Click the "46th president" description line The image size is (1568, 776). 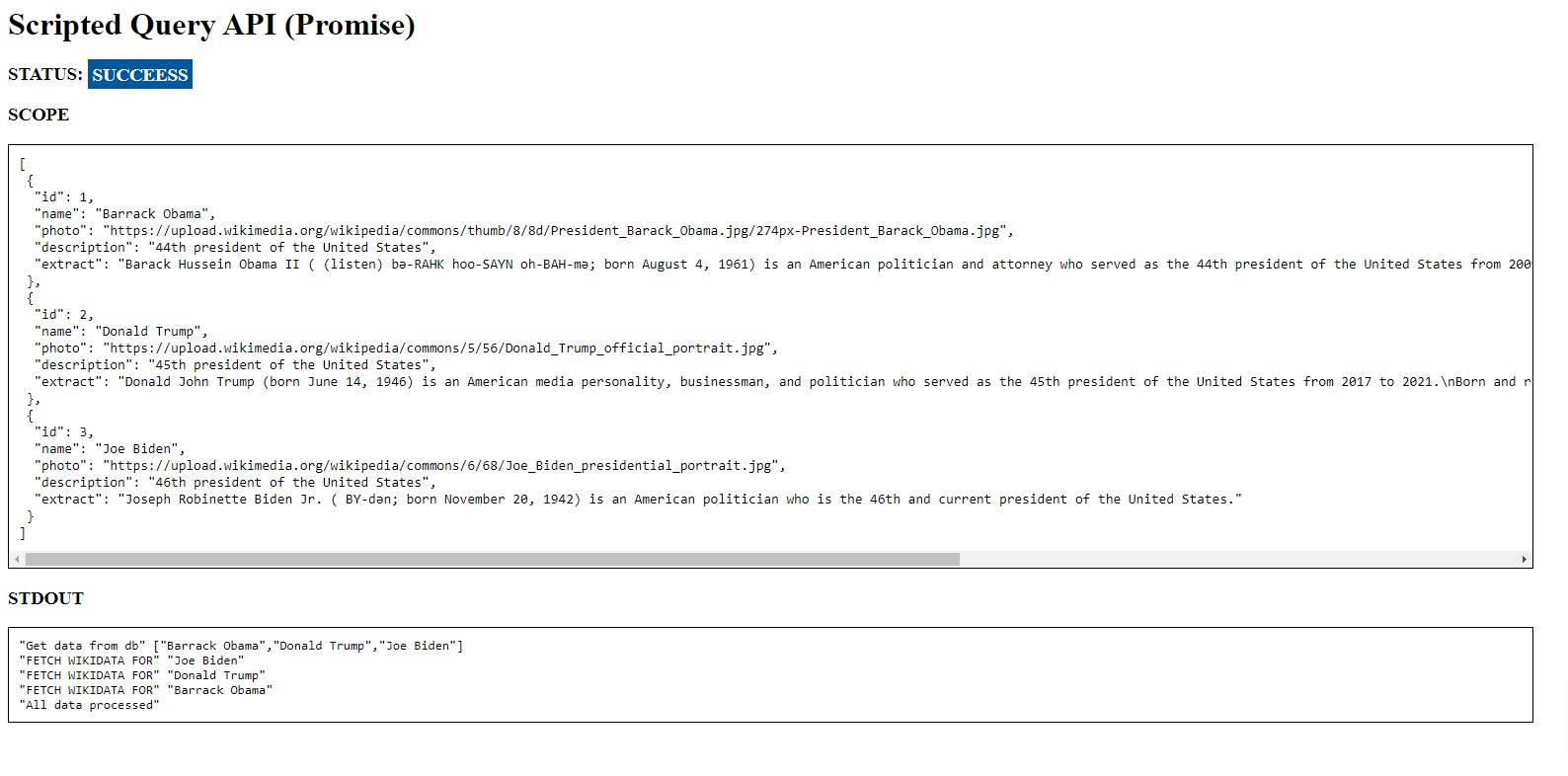[235, 483]
